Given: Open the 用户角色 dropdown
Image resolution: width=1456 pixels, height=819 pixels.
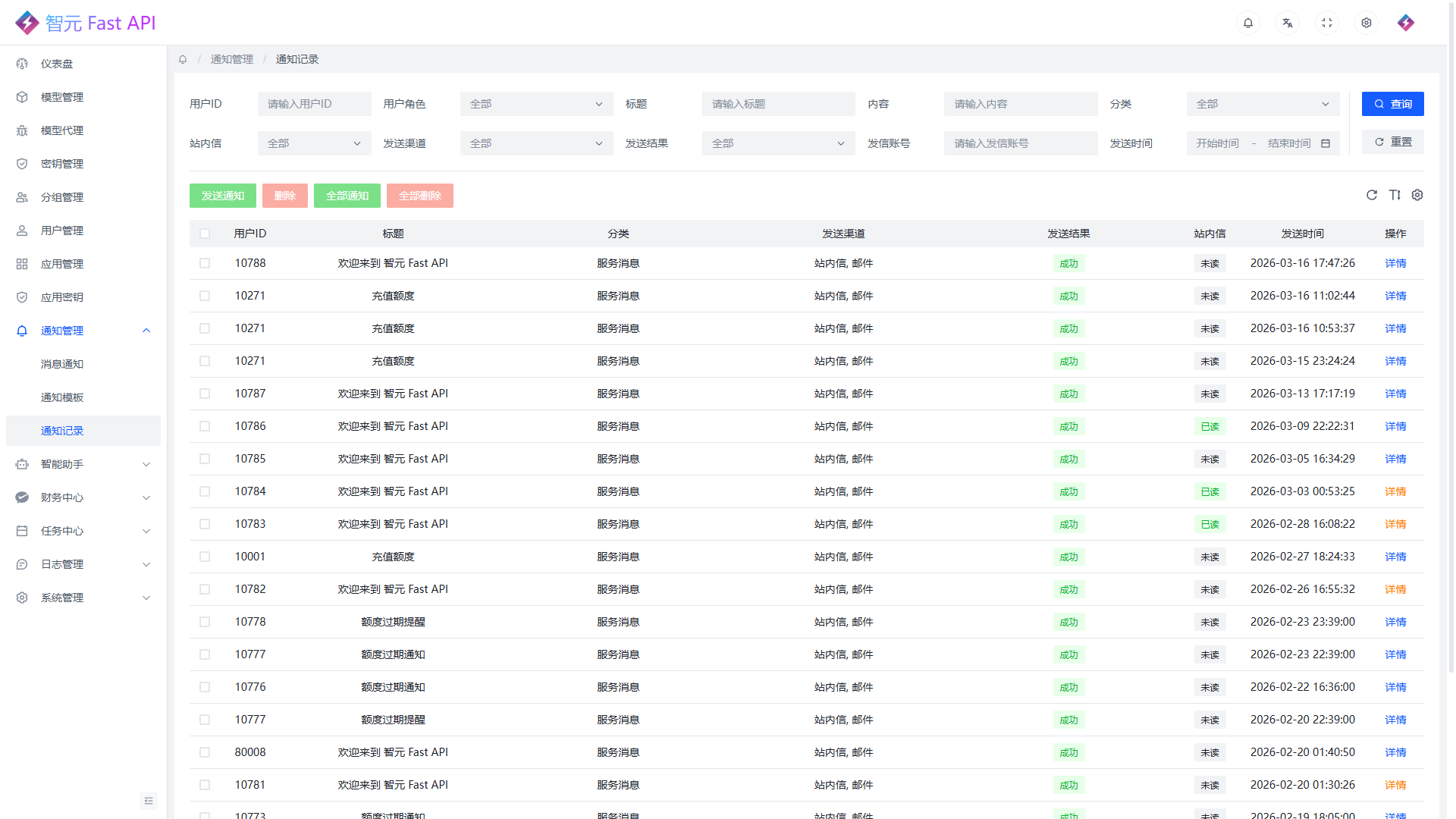Looking at the screenshot, I should click(536, 104).
